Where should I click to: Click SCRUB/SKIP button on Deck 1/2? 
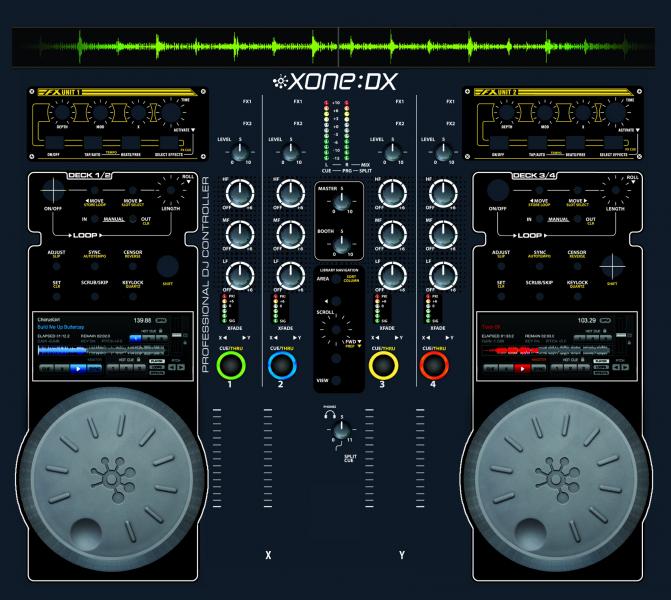(x=95, y=296)
